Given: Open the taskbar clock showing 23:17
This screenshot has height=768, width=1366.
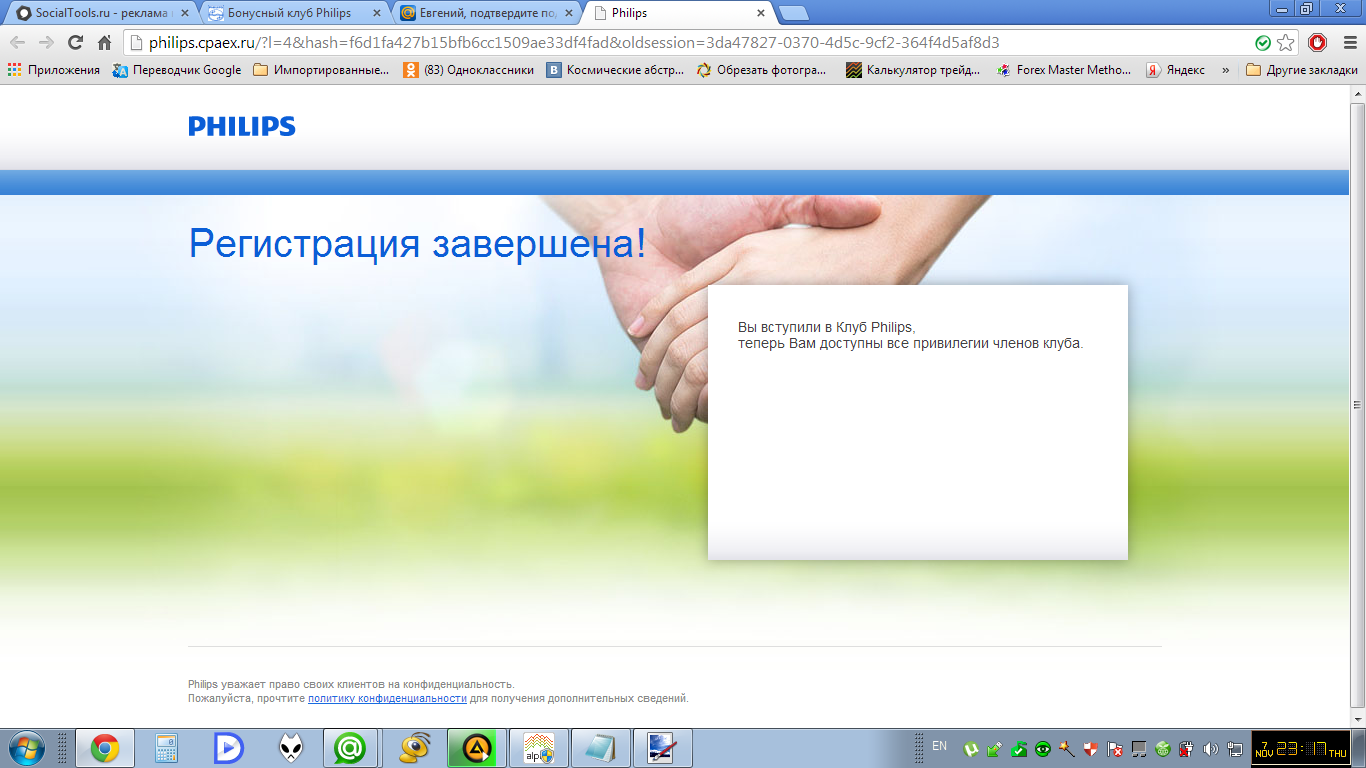Looking at the screenshot, I should point(1302,748).
